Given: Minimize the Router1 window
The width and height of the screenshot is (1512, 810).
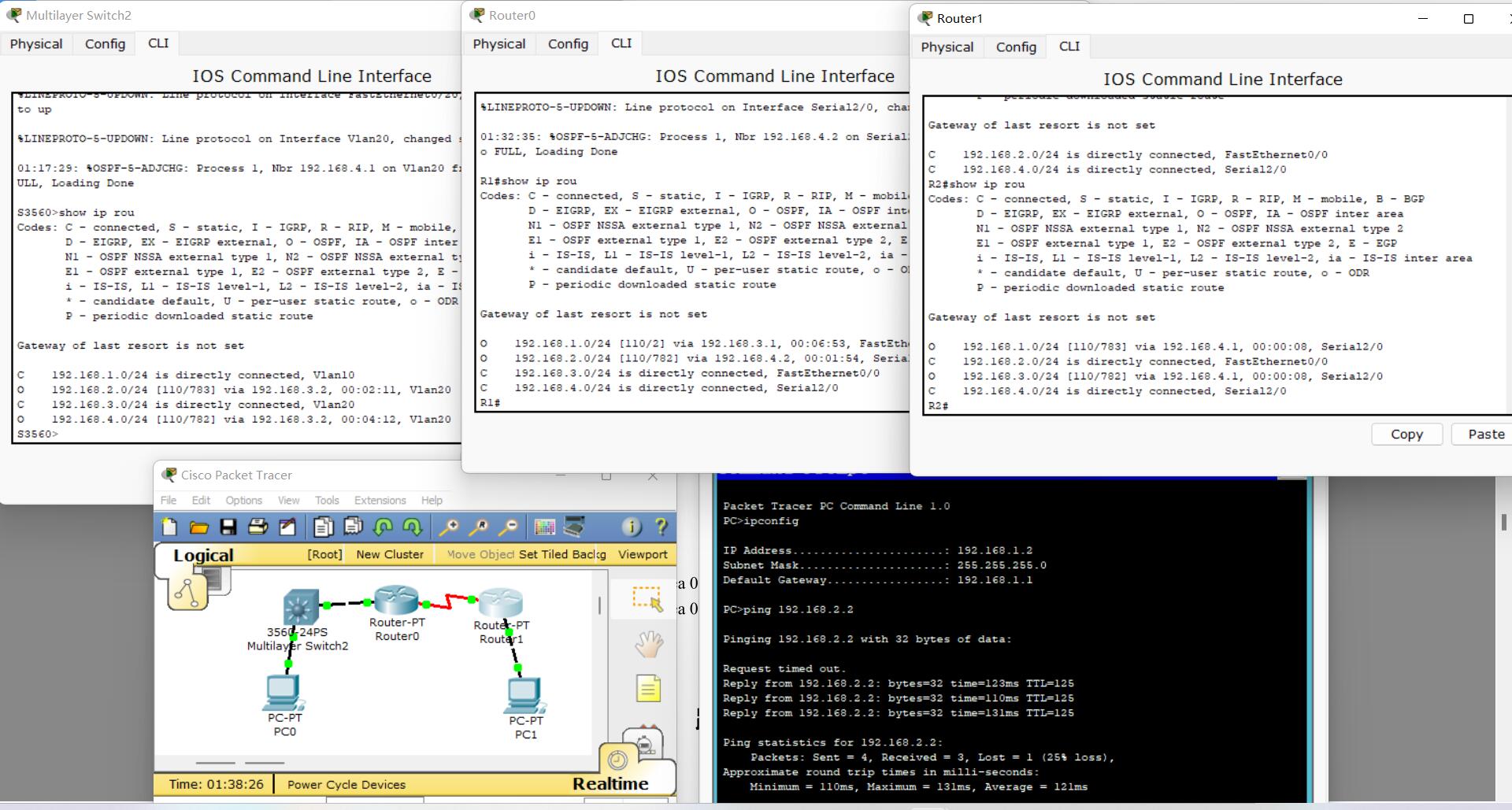Looking at the screenshot, I should pos(1423,19).
